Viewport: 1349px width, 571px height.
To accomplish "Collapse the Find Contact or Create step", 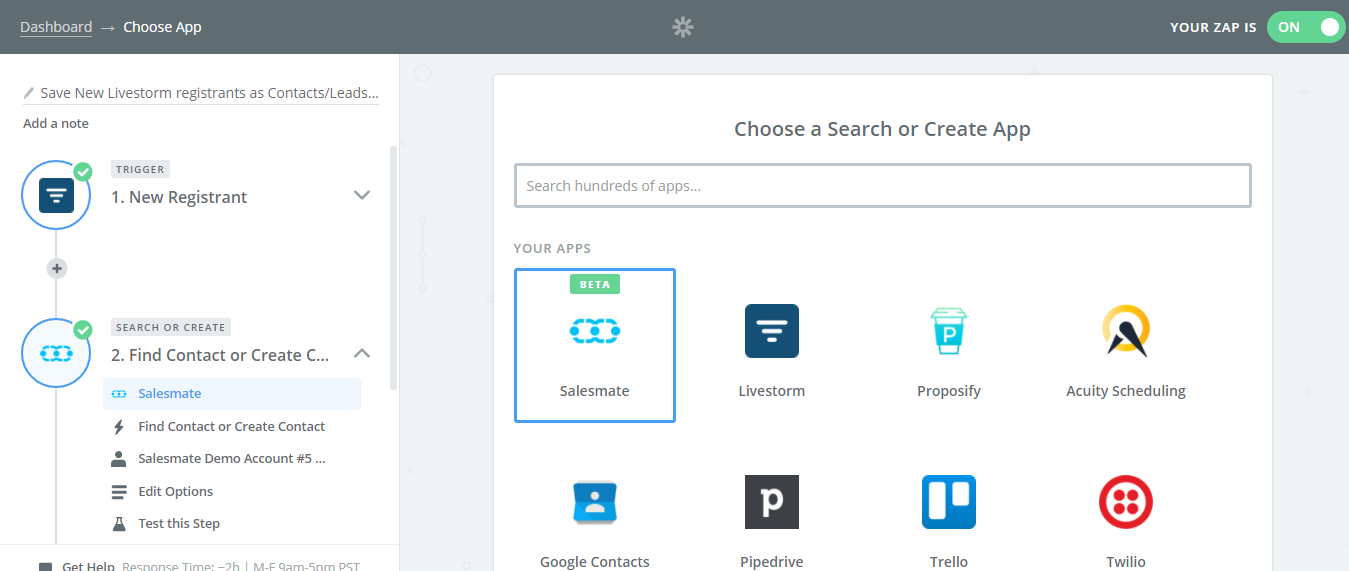I will [362, 353].
